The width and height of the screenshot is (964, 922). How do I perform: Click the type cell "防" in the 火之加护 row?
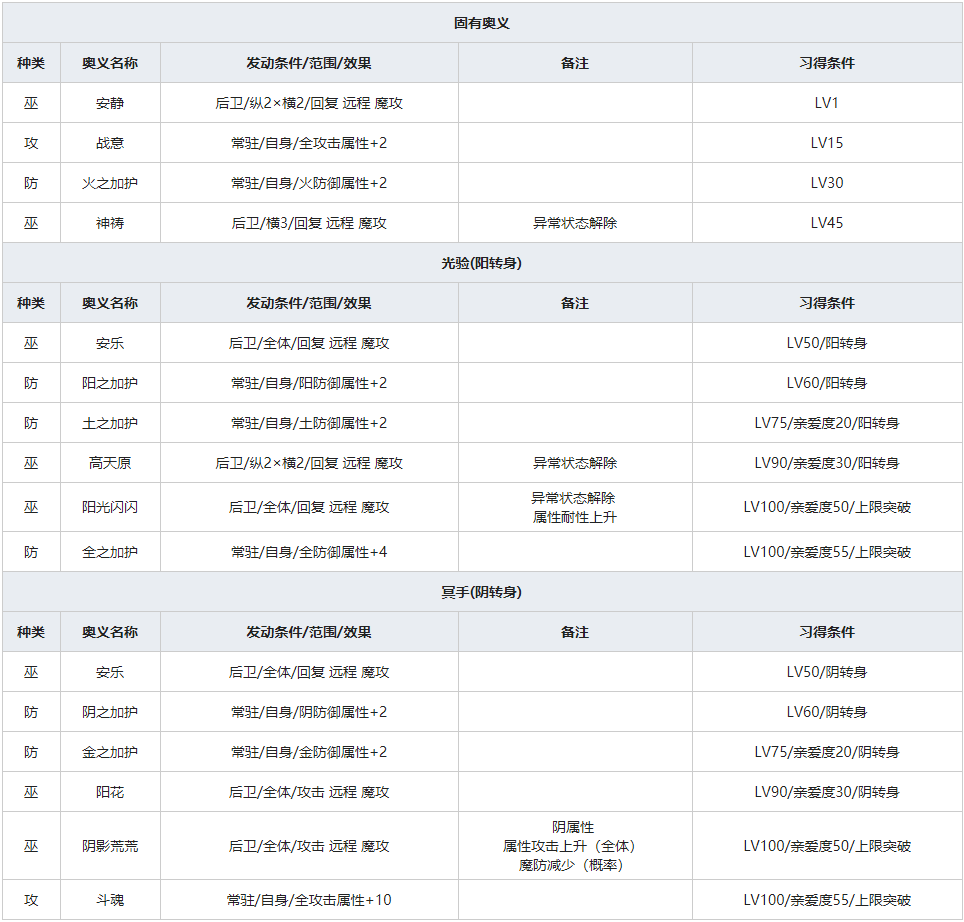click(31, 183)
